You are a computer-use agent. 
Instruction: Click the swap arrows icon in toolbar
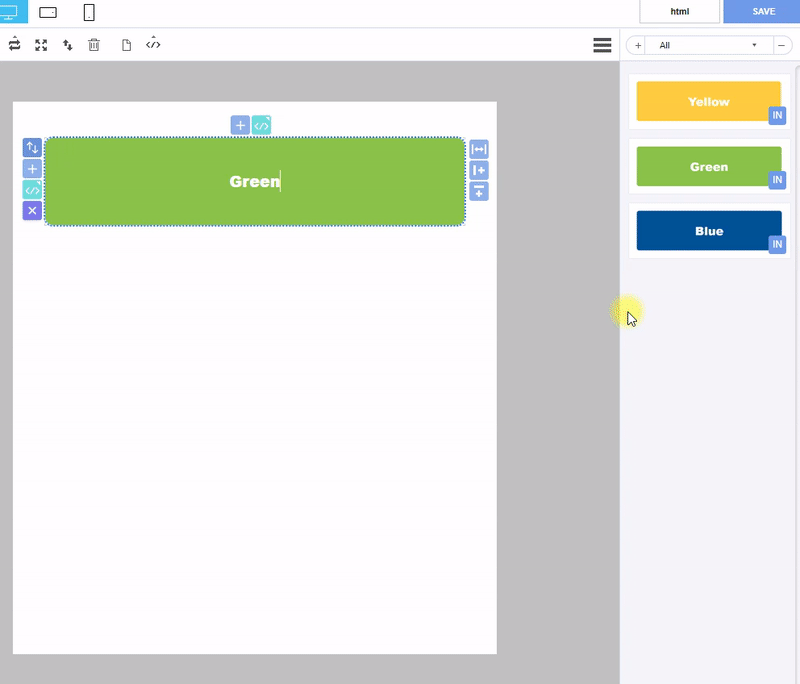[15, 44]
